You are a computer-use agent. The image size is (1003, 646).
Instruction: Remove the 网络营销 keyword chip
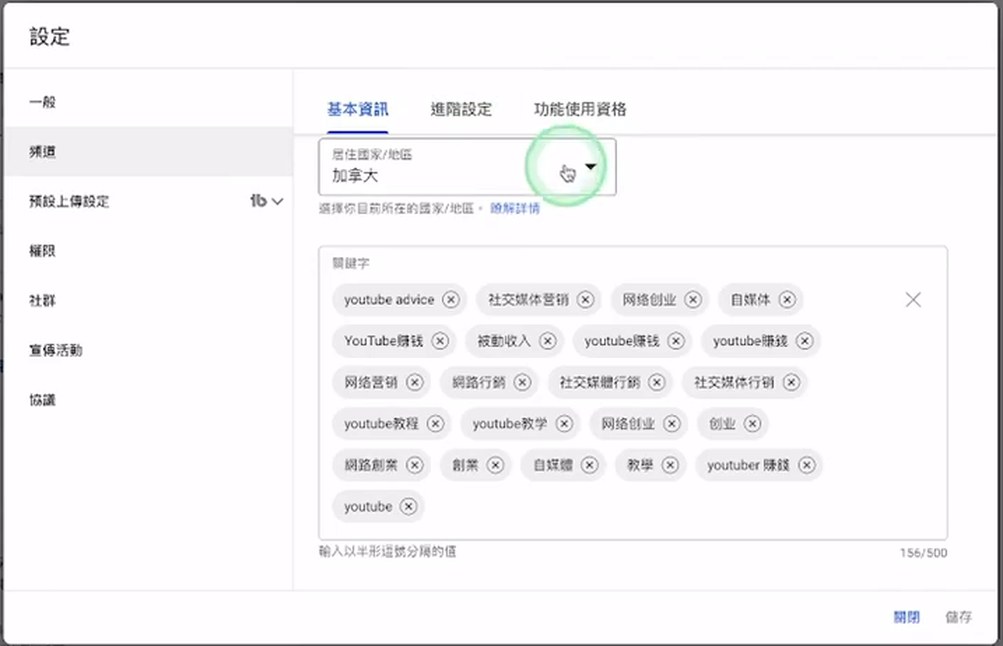coord(415,382)
